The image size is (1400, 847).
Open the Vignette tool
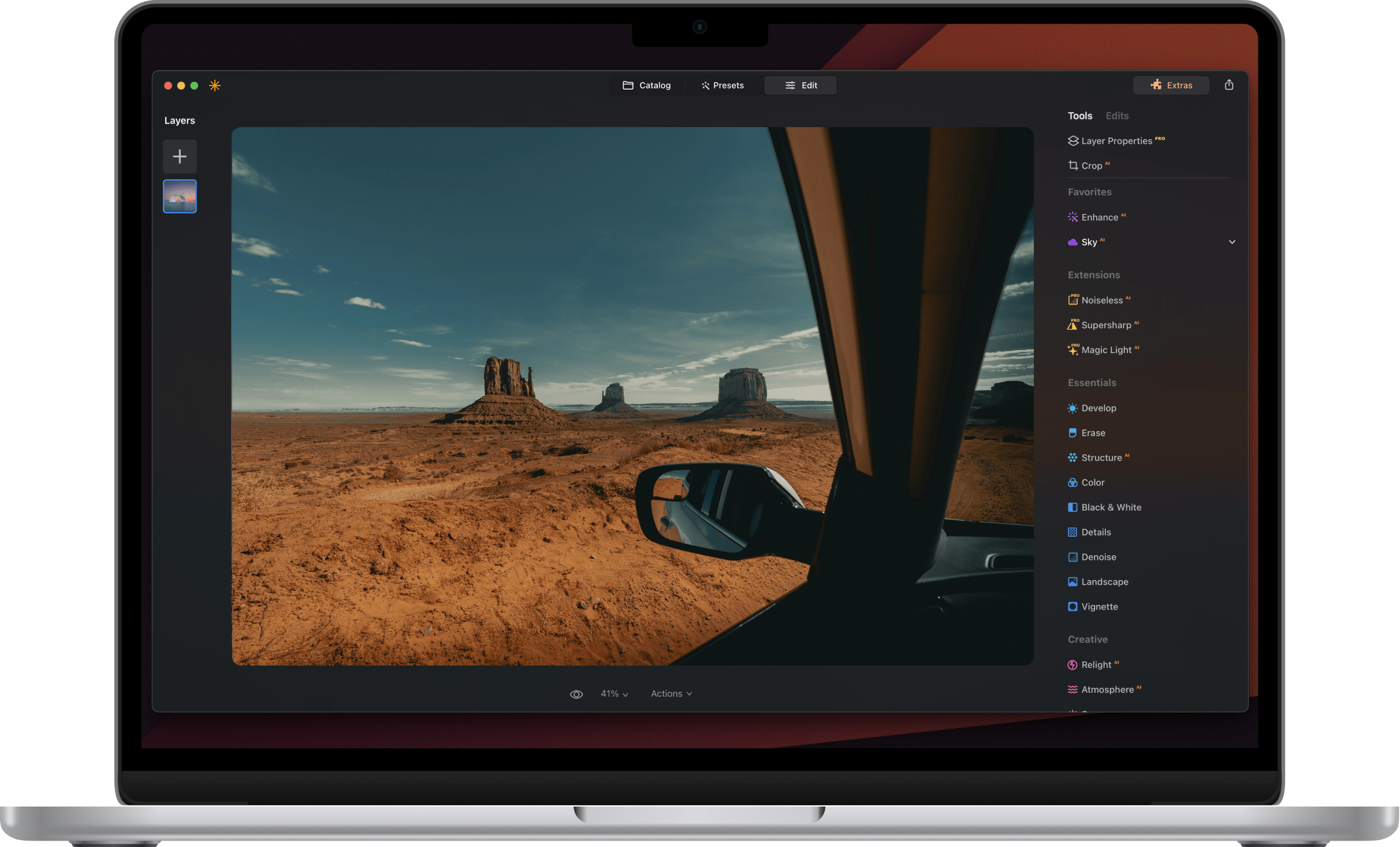pos(1099,606)
